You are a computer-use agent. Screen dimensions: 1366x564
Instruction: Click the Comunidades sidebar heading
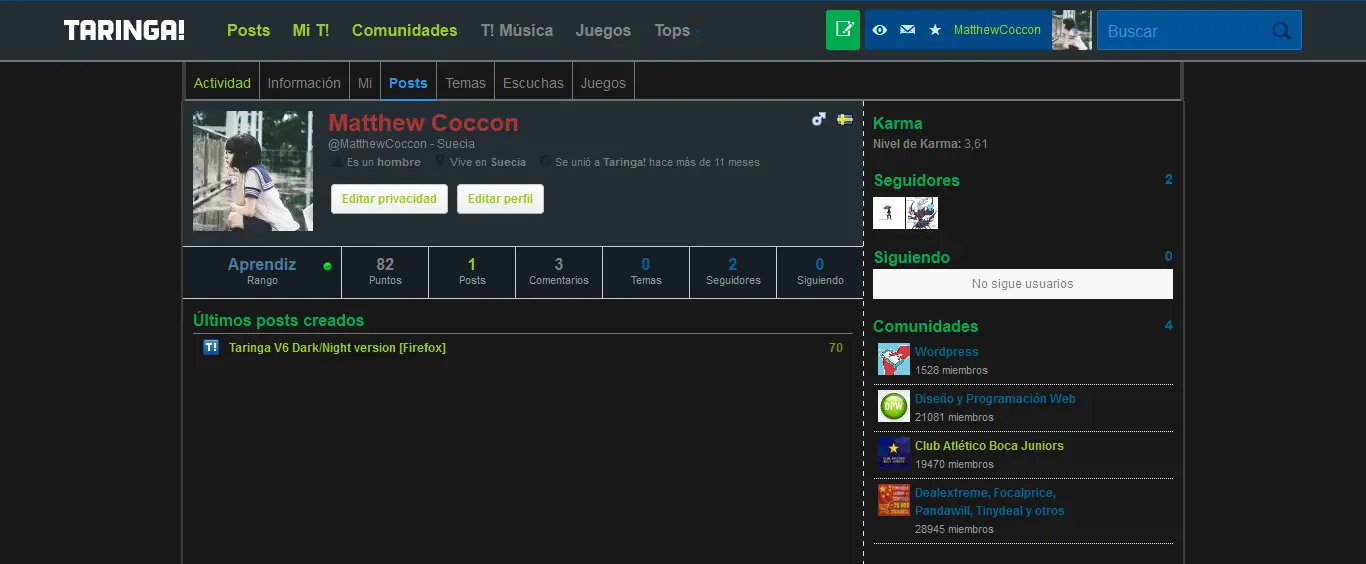click(925, 327)
